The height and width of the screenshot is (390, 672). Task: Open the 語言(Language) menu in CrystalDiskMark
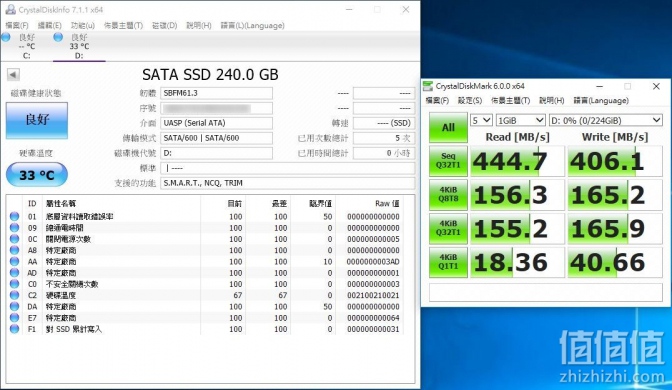[x=601, y=100]
